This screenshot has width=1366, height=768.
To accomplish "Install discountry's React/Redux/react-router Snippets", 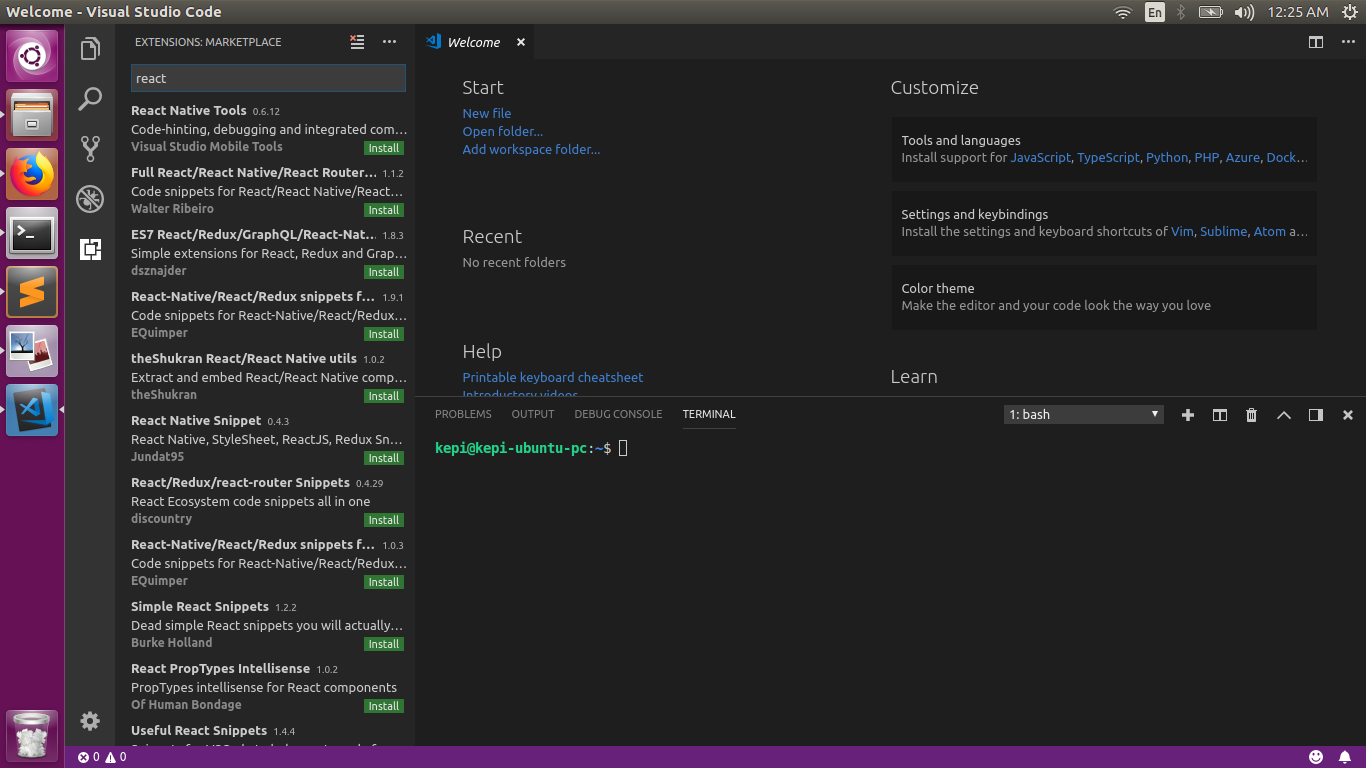I will point(384,520).
